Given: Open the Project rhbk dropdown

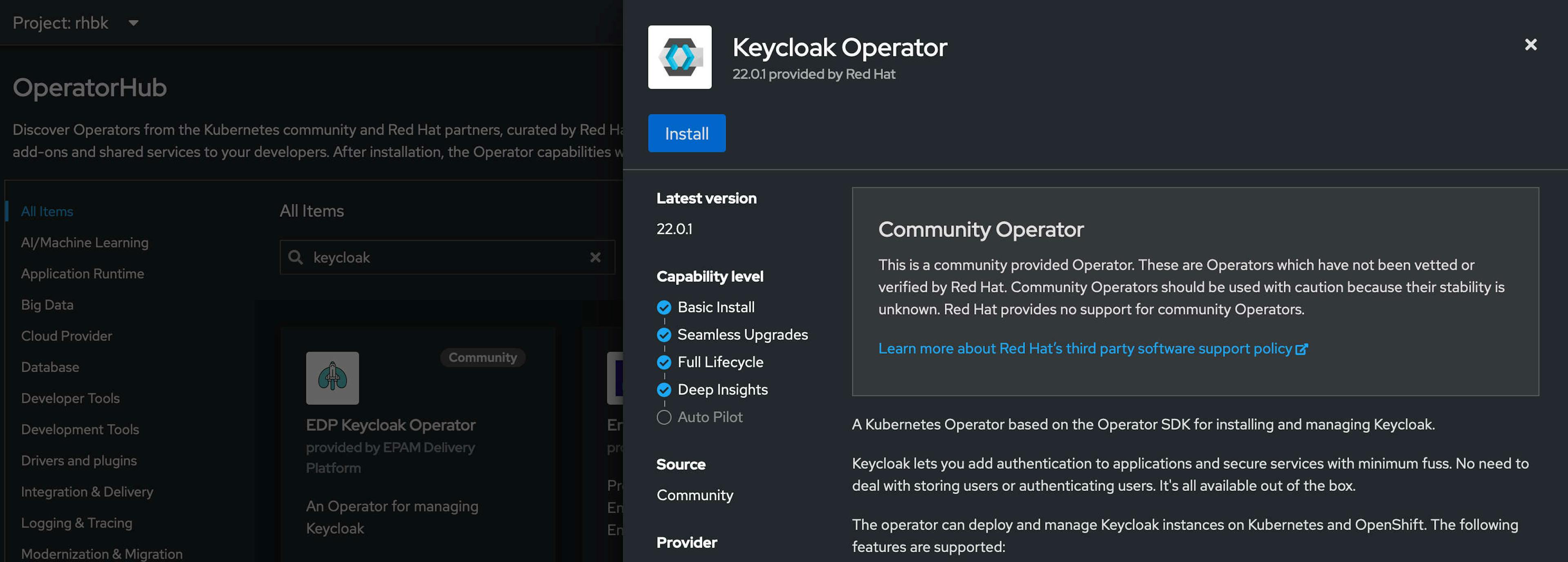Looking at the screenshot, I should tap(76, 23).
